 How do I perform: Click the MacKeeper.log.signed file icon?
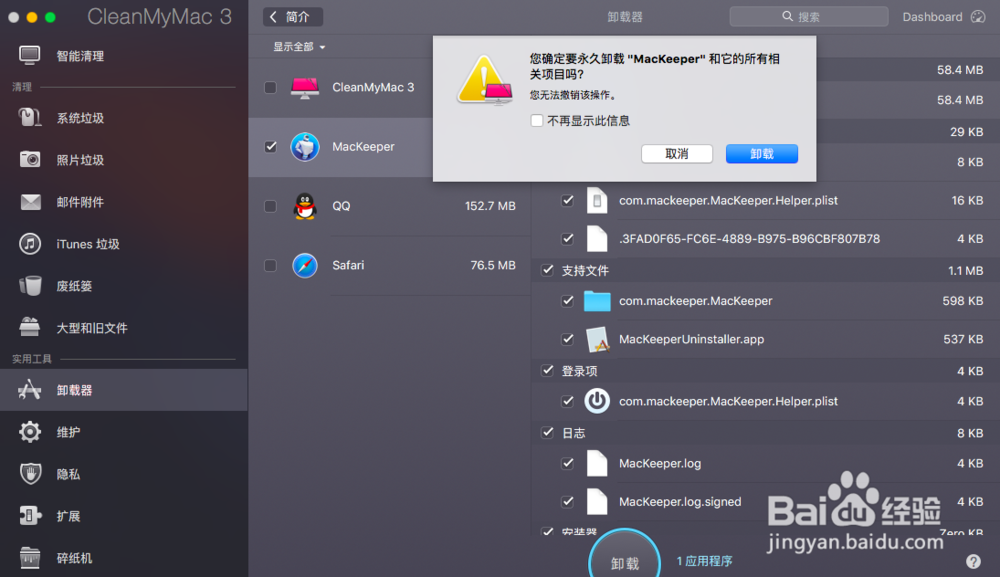[x=597, y=502]
